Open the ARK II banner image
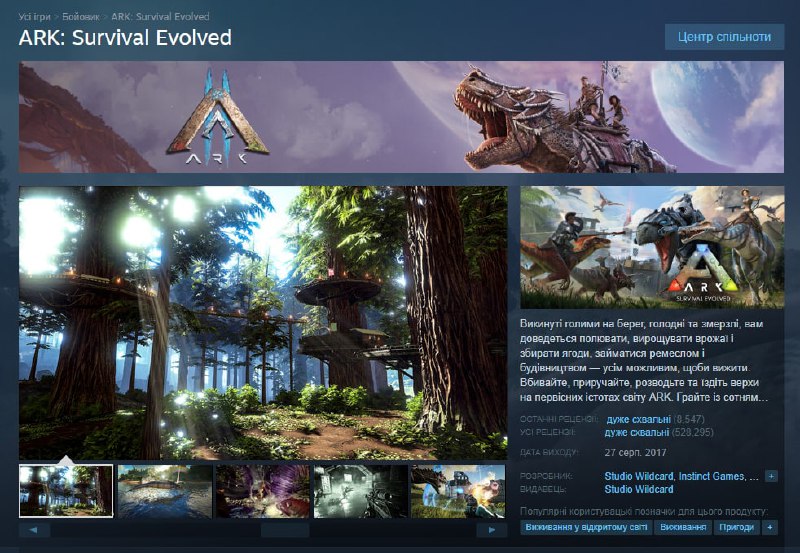 (401, 117)
